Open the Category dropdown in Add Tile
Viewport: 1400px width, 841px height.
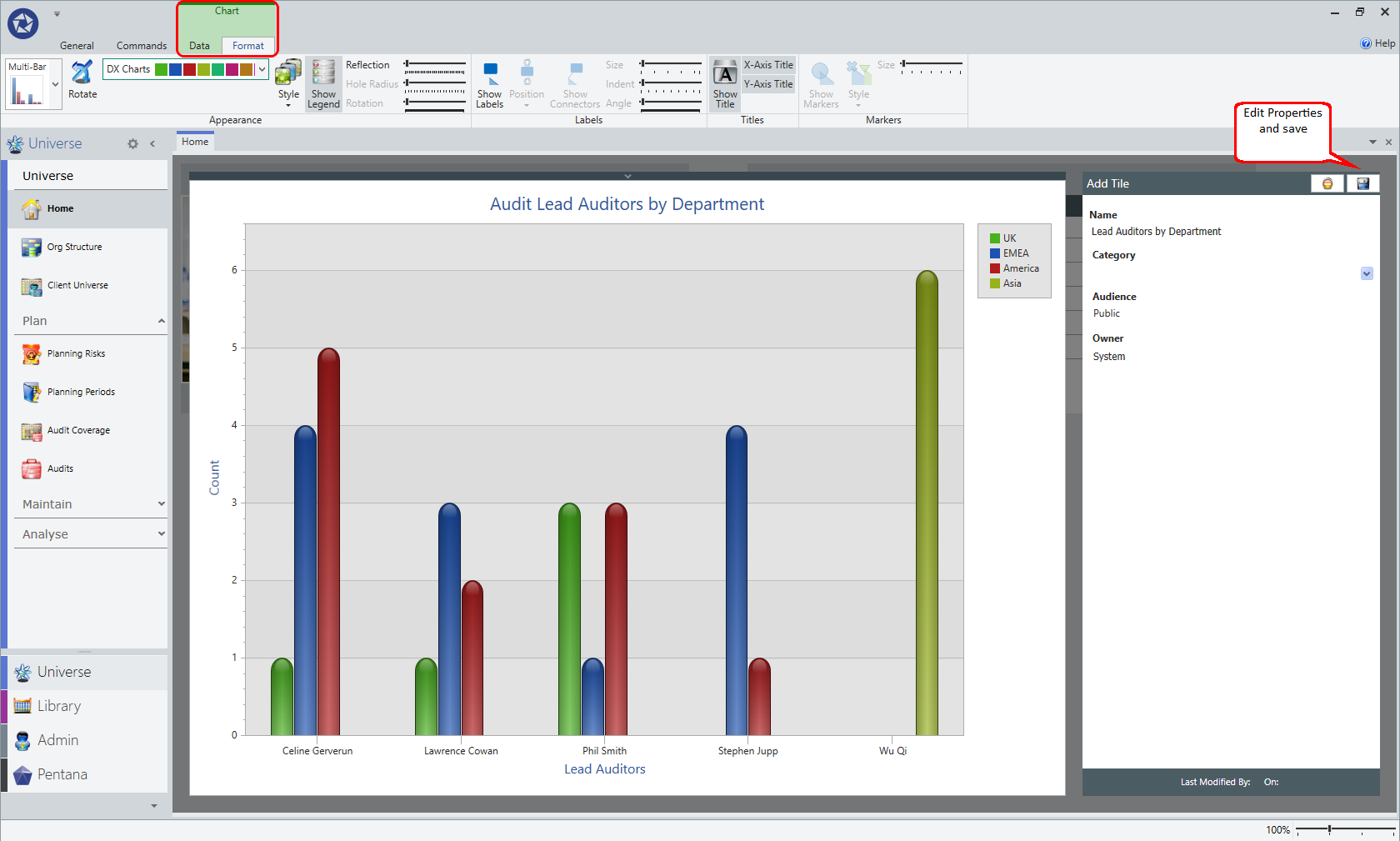point(1367,273)
